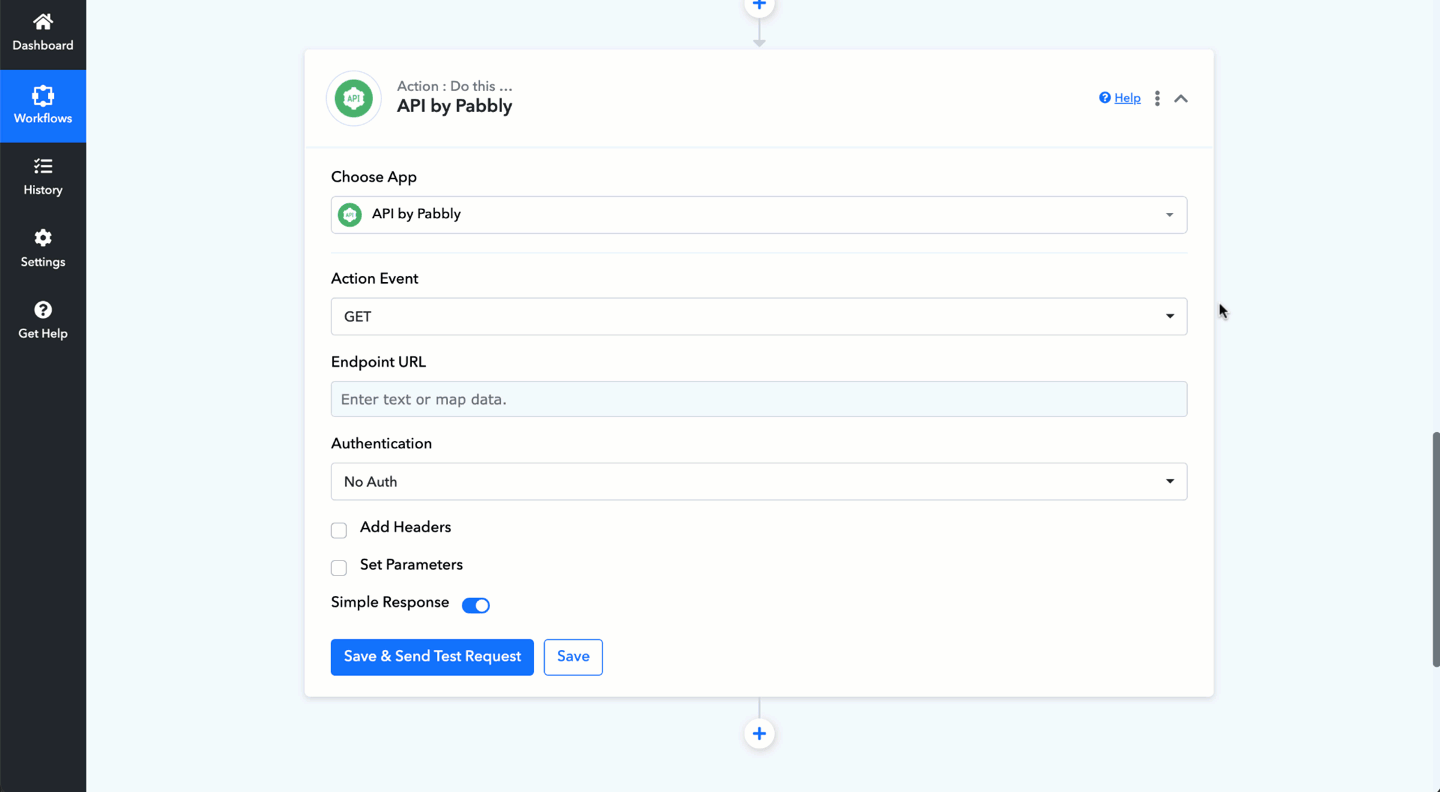The width and height of the screenshot is (1440, 792).
Task: Open the Action Event GET dropdown
Action: [759, 316]
